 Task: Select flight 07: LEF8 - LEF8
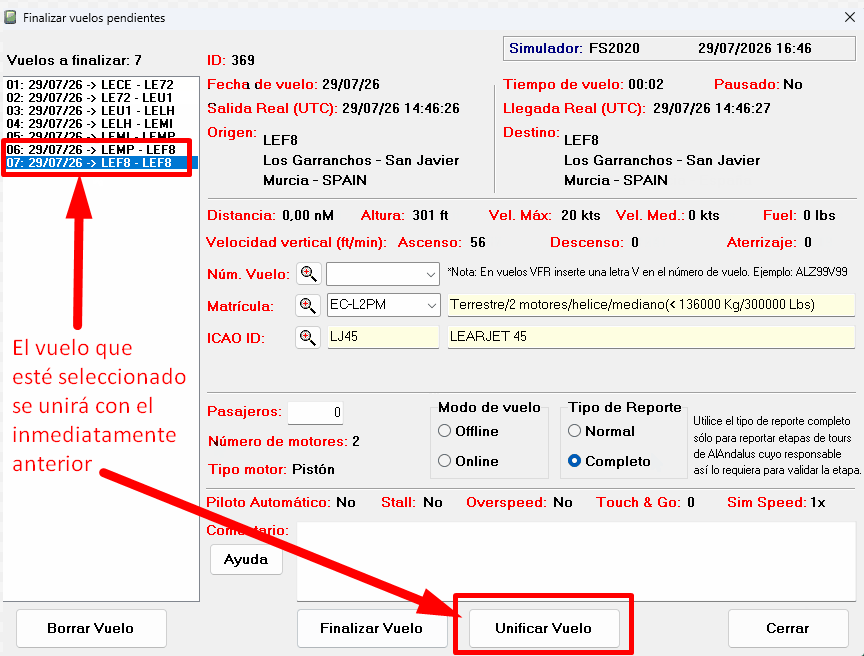pyautogui.click(x=101, y=163)
